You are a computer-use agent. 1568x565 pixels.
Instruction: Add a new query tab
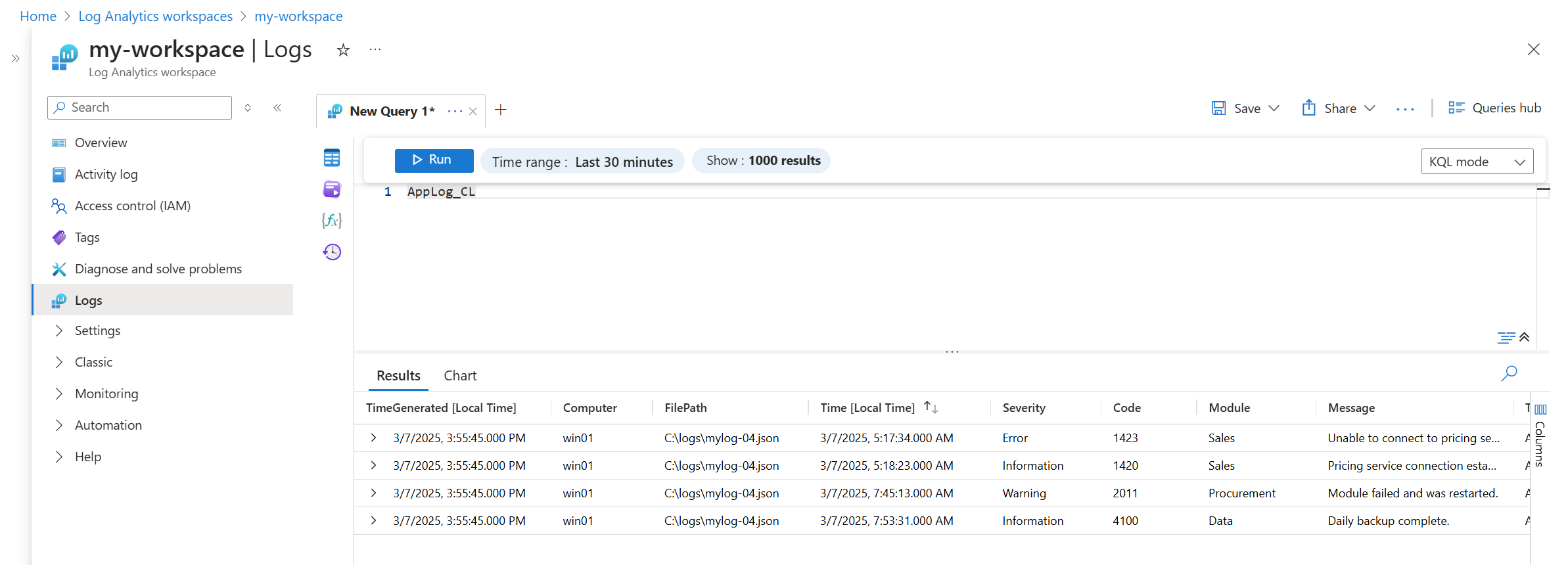pyautogui.click(x=501, y=110)
